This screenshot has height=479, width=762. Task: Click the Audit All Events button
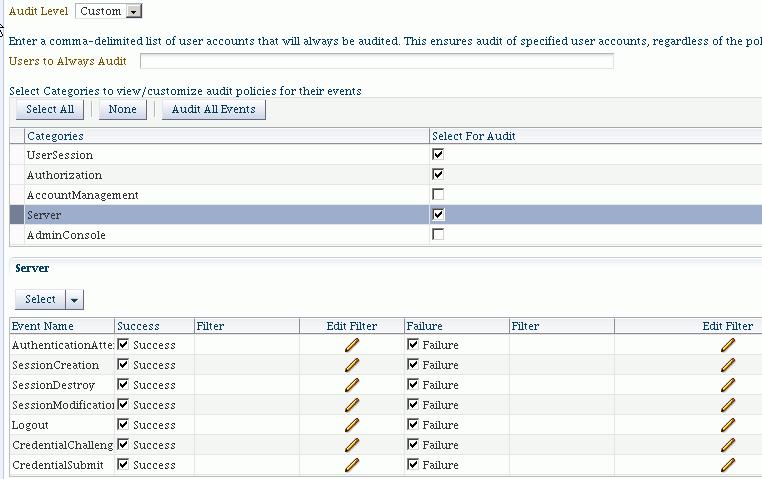pyautogui.click(x=214, y=109)
